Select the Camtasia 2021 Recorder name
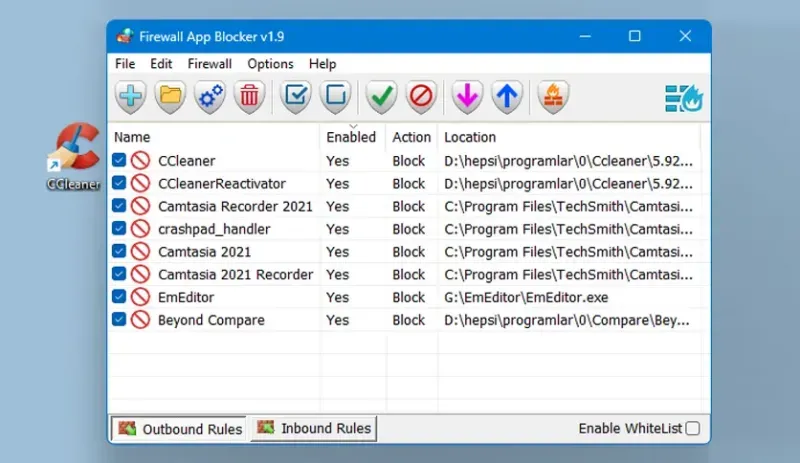The width and height of the screenshot is (800, 463). tap(236, 275)
